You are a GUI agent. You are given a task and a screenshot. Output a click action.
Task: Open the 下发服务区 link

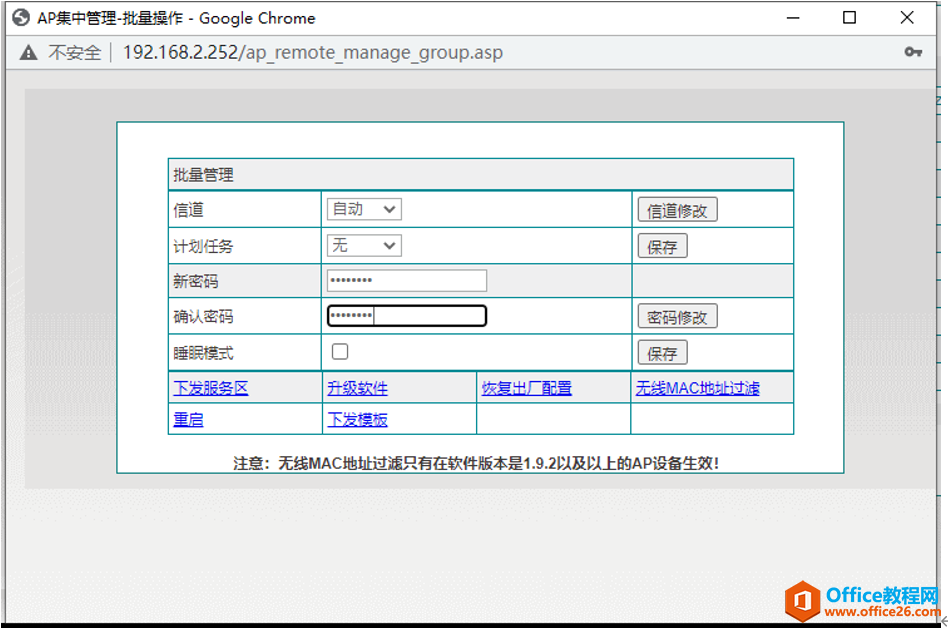[x=210, y=388]
